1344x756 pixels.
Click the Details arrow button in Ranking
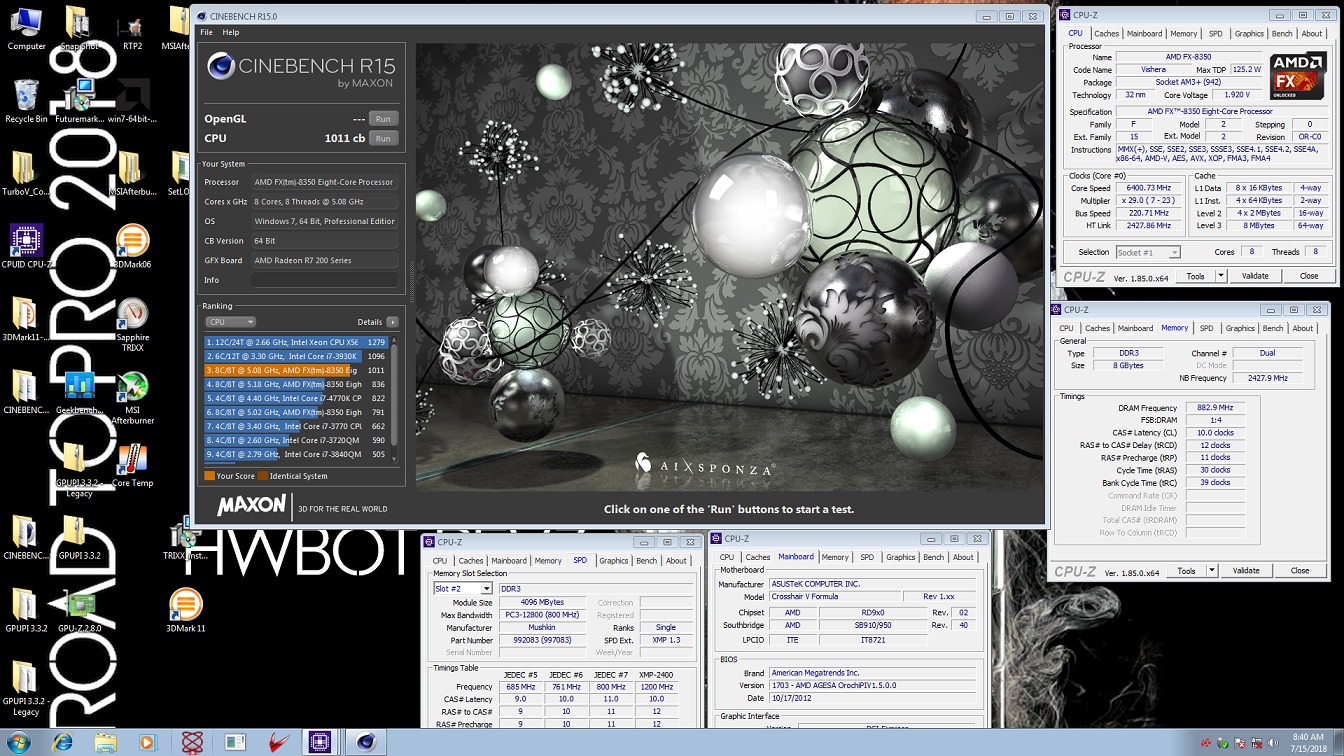tap(392, 322)
